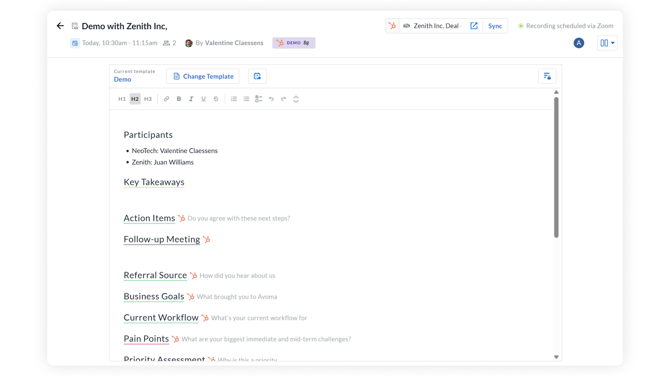
Task: Click Change Template button
Action: click(x=203, y=76)
